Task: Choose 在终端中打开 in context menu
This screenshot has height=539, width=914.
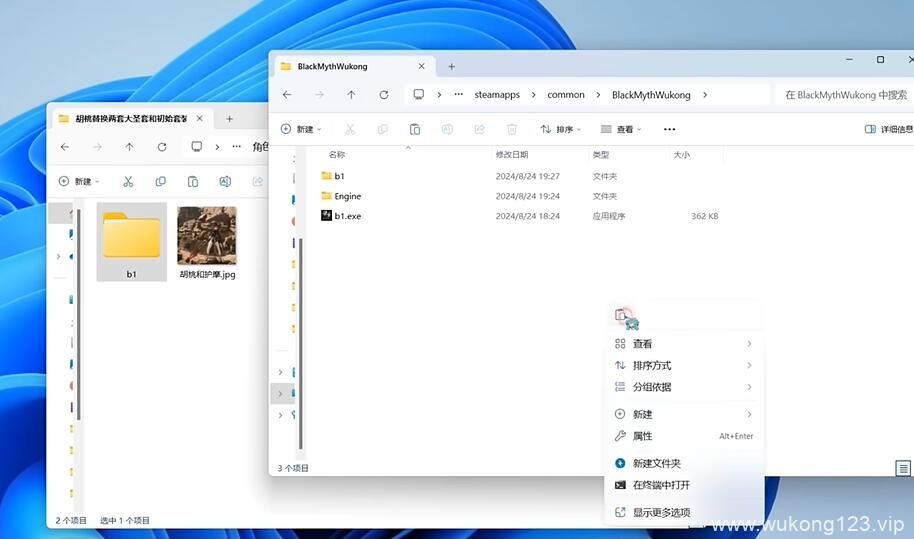Action: [x=684, y=485]
